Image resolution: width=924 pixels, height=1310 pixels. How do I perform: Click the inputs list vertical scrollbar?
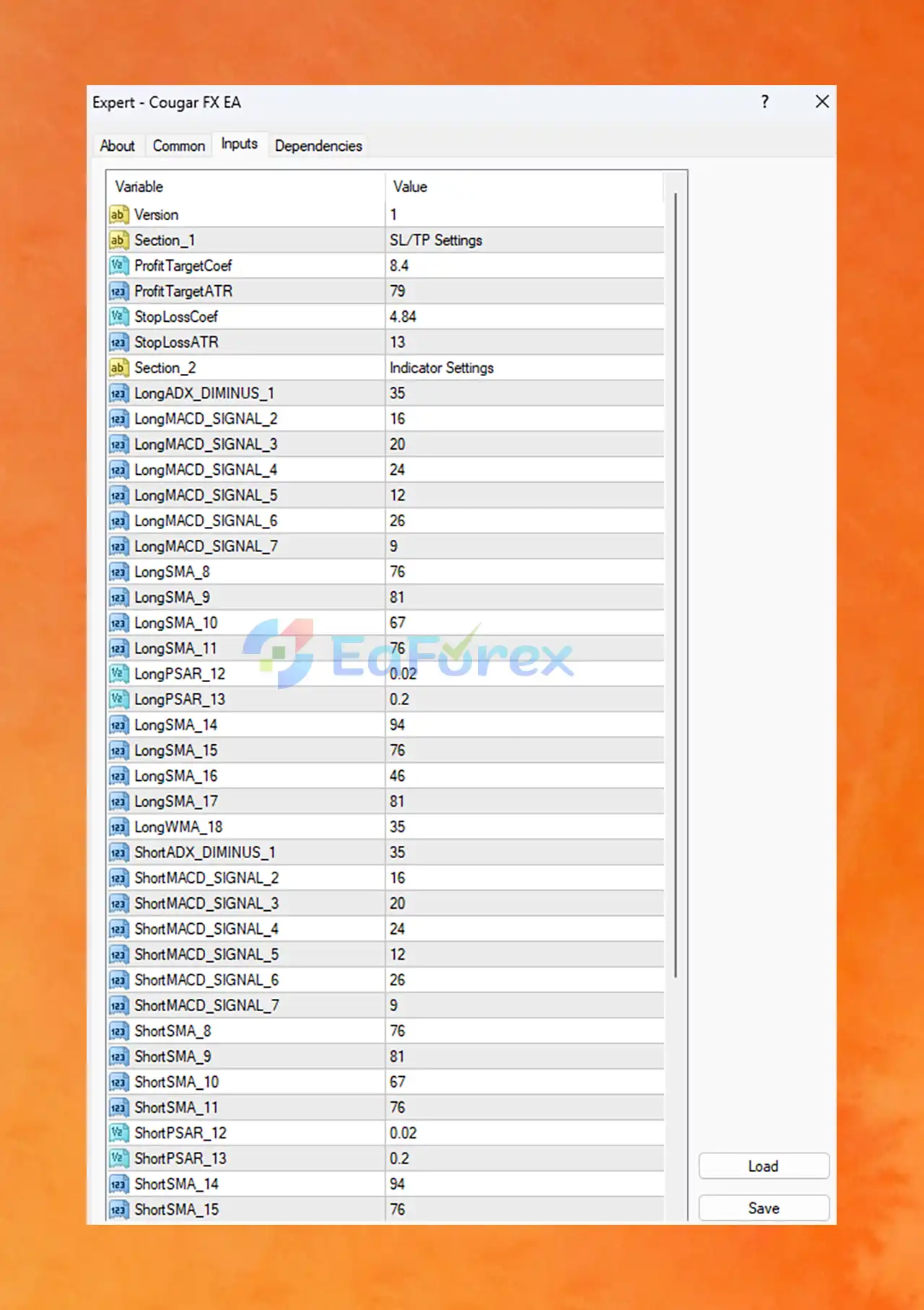pyautogui.click(x=676, y=585)
